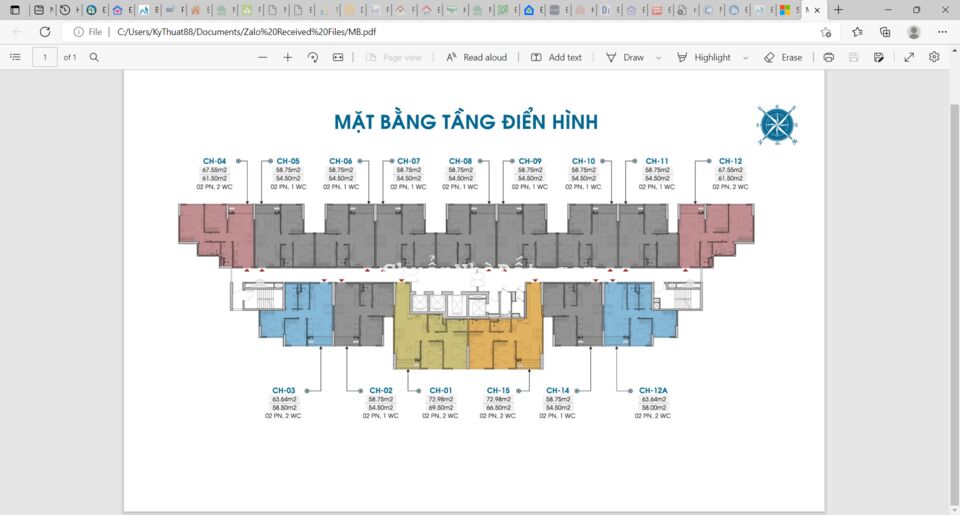Open the Highlight color dropdown arrow
The height and width of the screenshot is (515, 960).
[x=745, y=58]
